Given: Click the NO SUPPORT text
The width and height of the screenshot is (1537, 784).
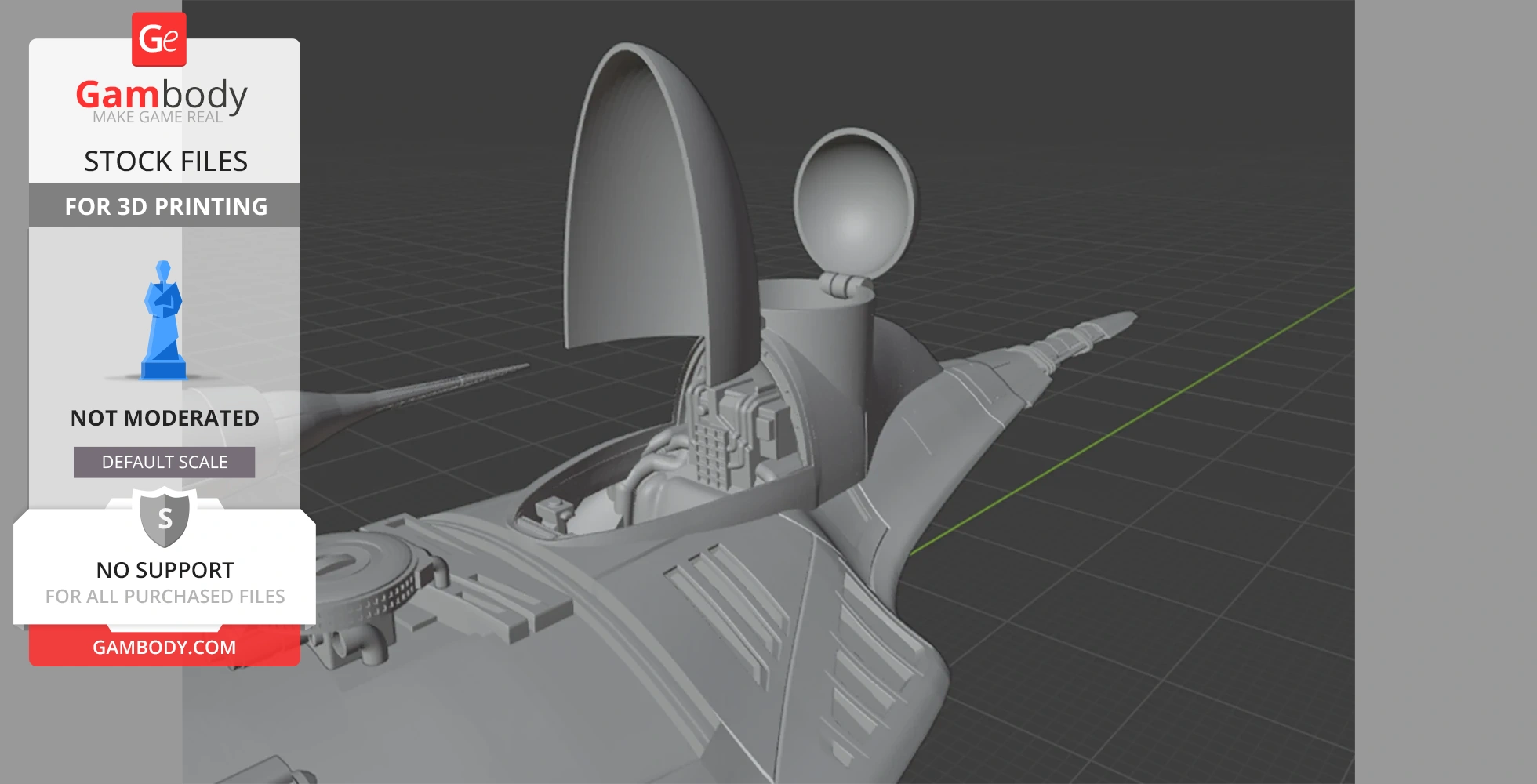Looking at the screenshot, I should pyautogui.click(x=165, y=570).
